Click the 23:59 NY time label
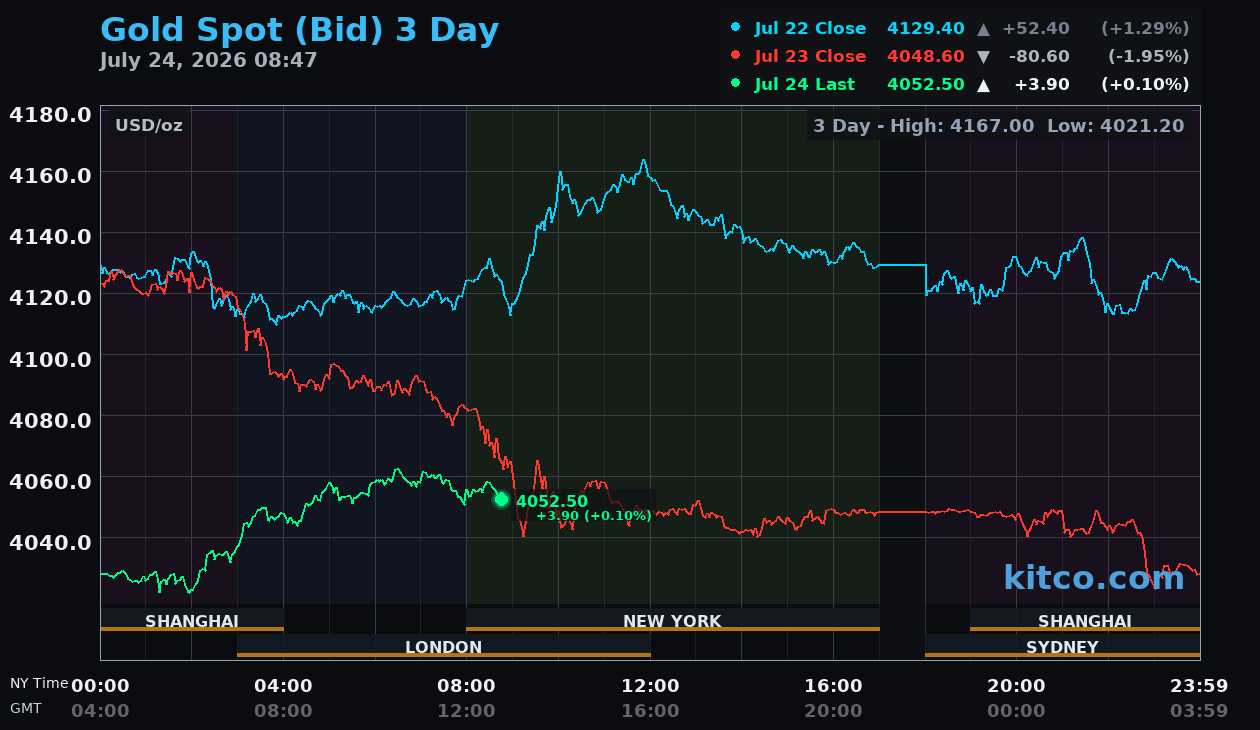 [x=1199, y=685]
